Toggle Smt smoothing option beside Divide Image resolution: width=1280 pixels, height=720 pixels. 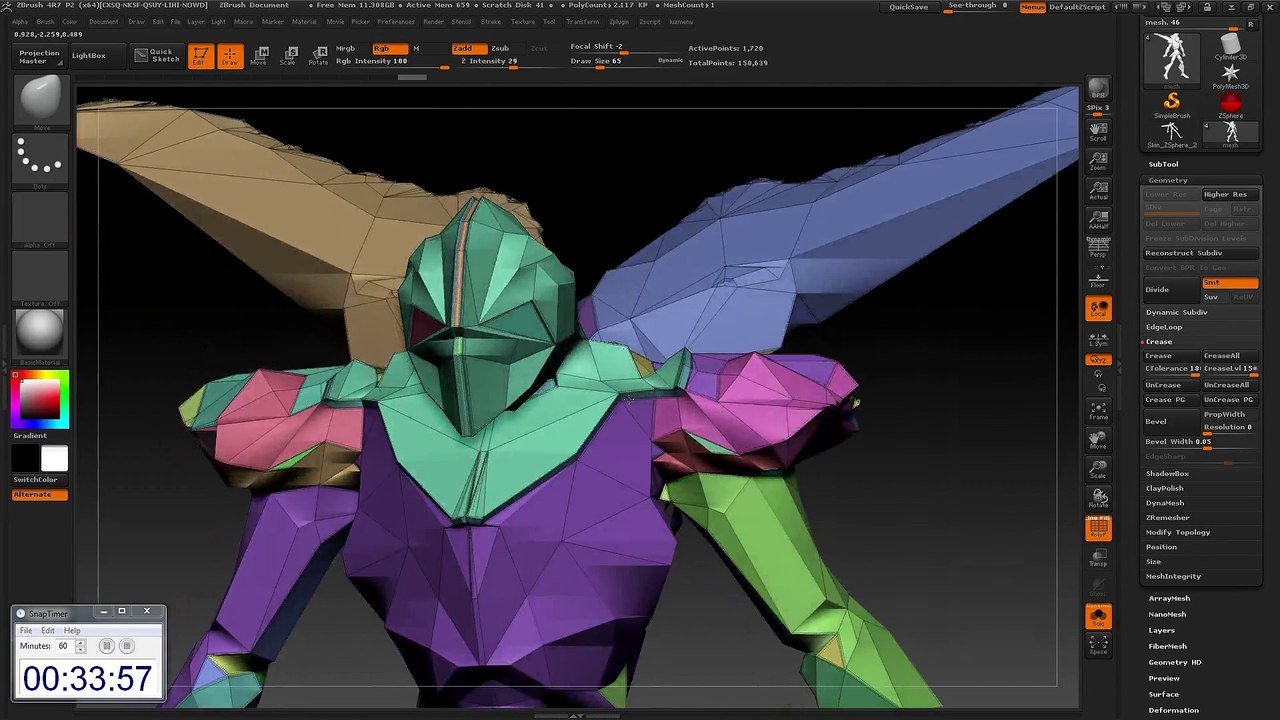[1229, 283]
